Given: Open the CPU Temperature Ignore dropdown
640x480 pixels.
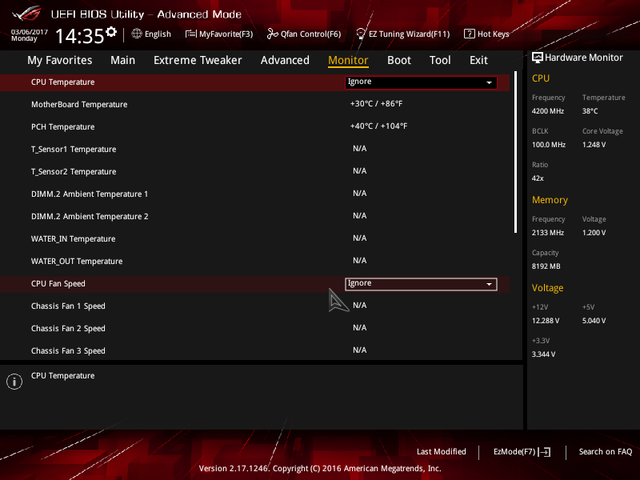Looking at the screenshot, I should [x=421, y=82].
